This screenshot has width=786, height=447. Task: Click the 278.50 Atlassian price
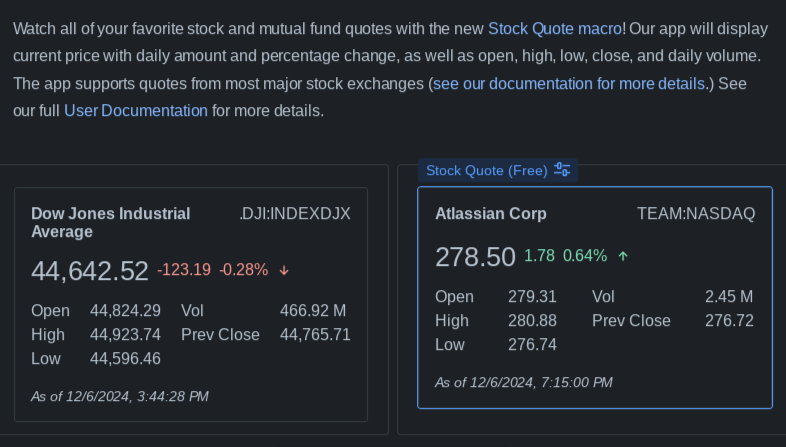click(x=475, y=257)
